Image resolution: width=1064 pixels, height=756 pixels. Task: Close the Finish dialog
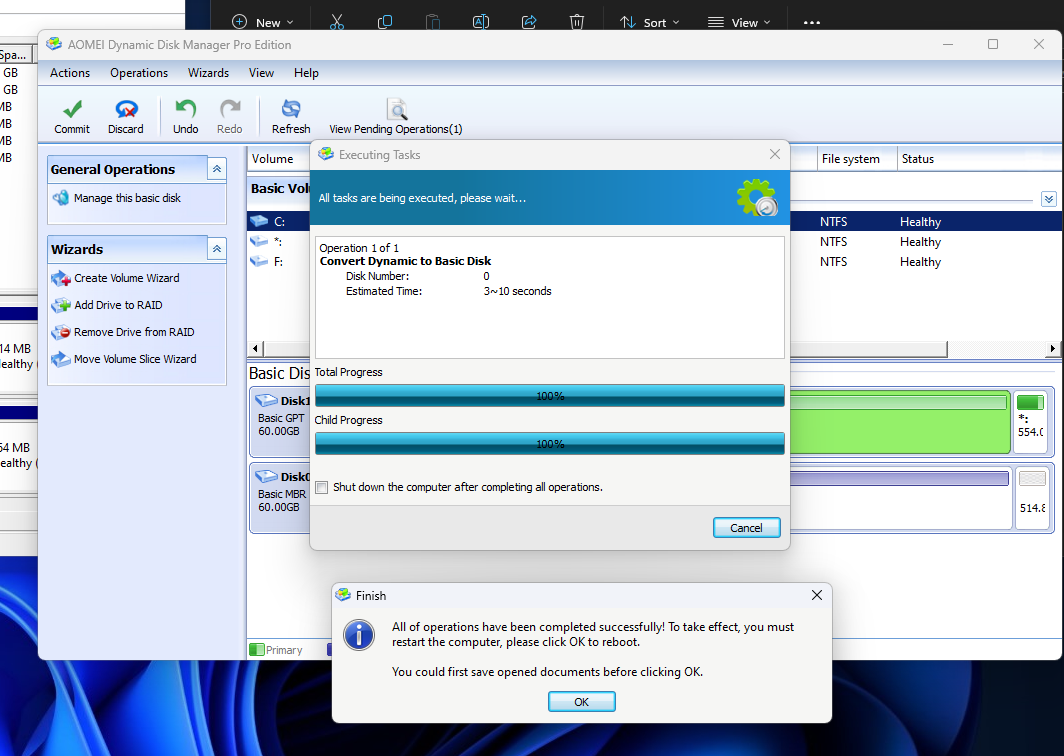[817, 595]
